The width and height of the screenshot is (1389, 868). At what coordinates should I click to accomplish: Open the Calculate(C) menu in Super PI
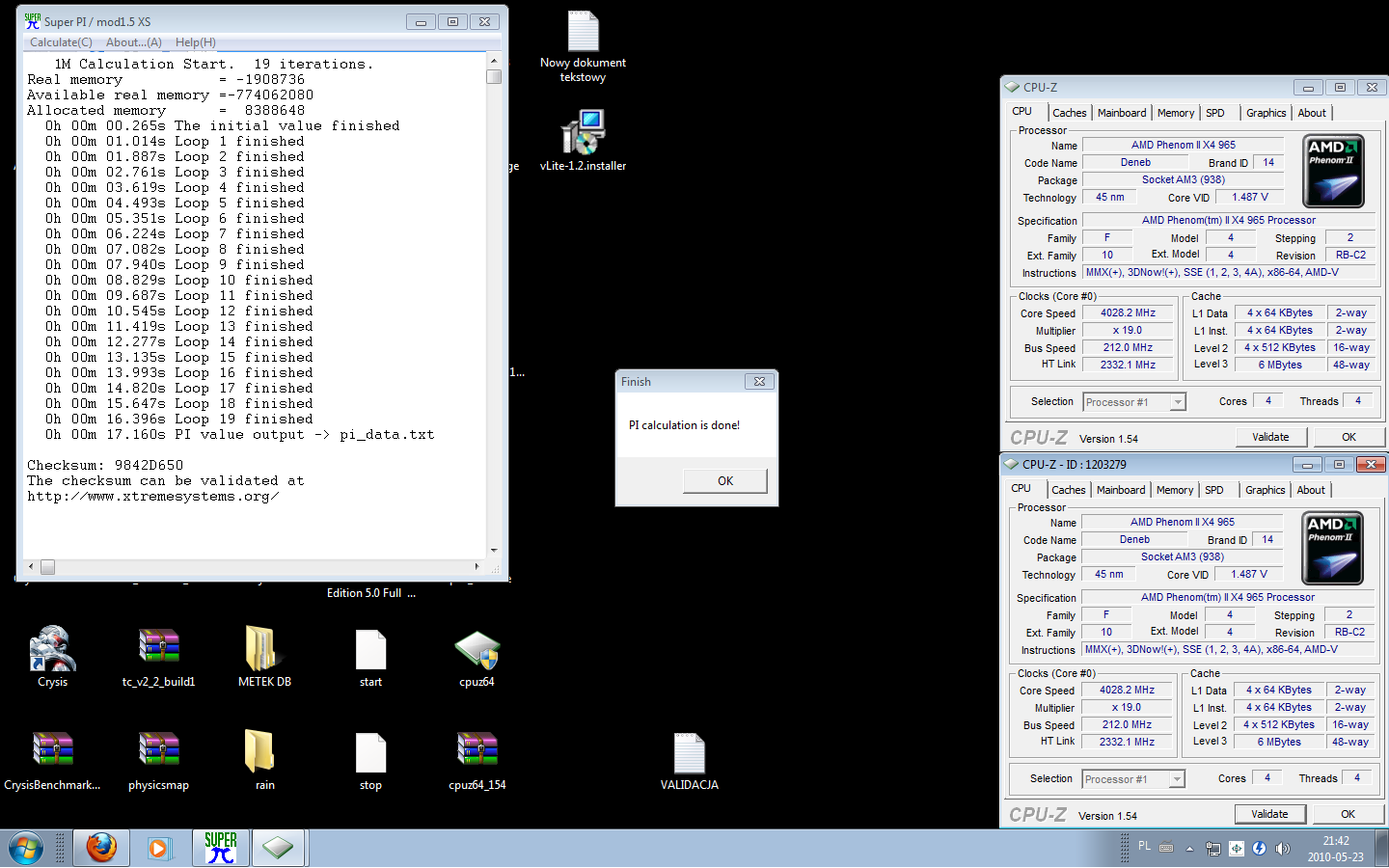point(61,42)
